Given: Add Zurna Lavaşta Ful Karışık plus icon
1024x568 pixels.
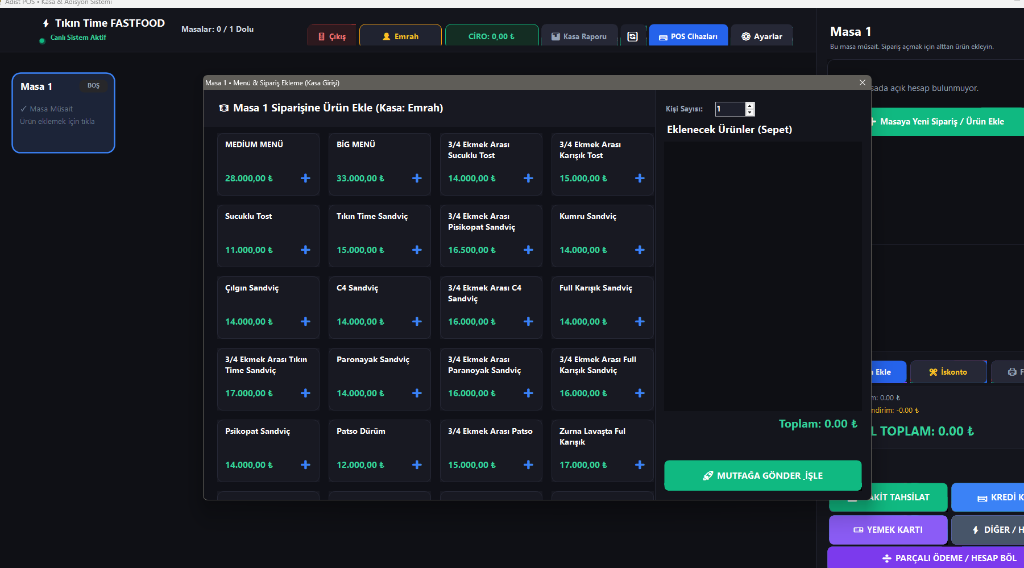Looking at the screenshot, I should (x=639, y=465).
